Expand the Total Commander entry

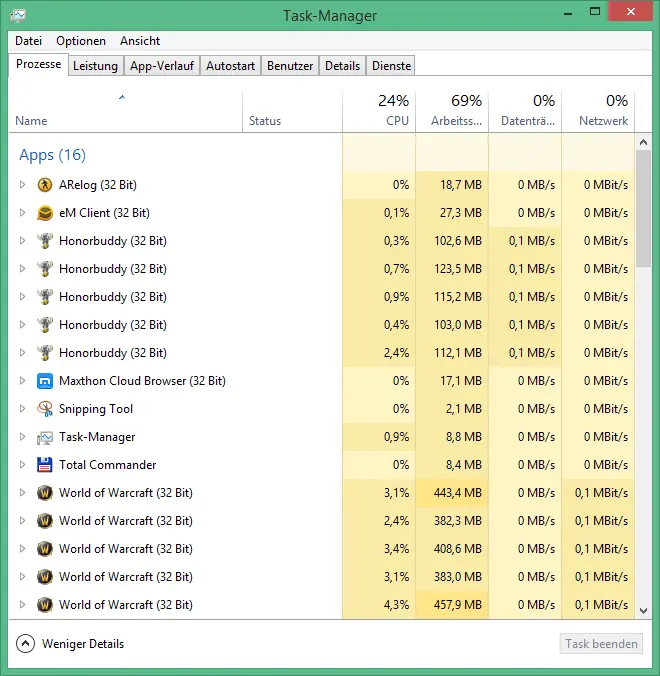(x=22, y=465)
